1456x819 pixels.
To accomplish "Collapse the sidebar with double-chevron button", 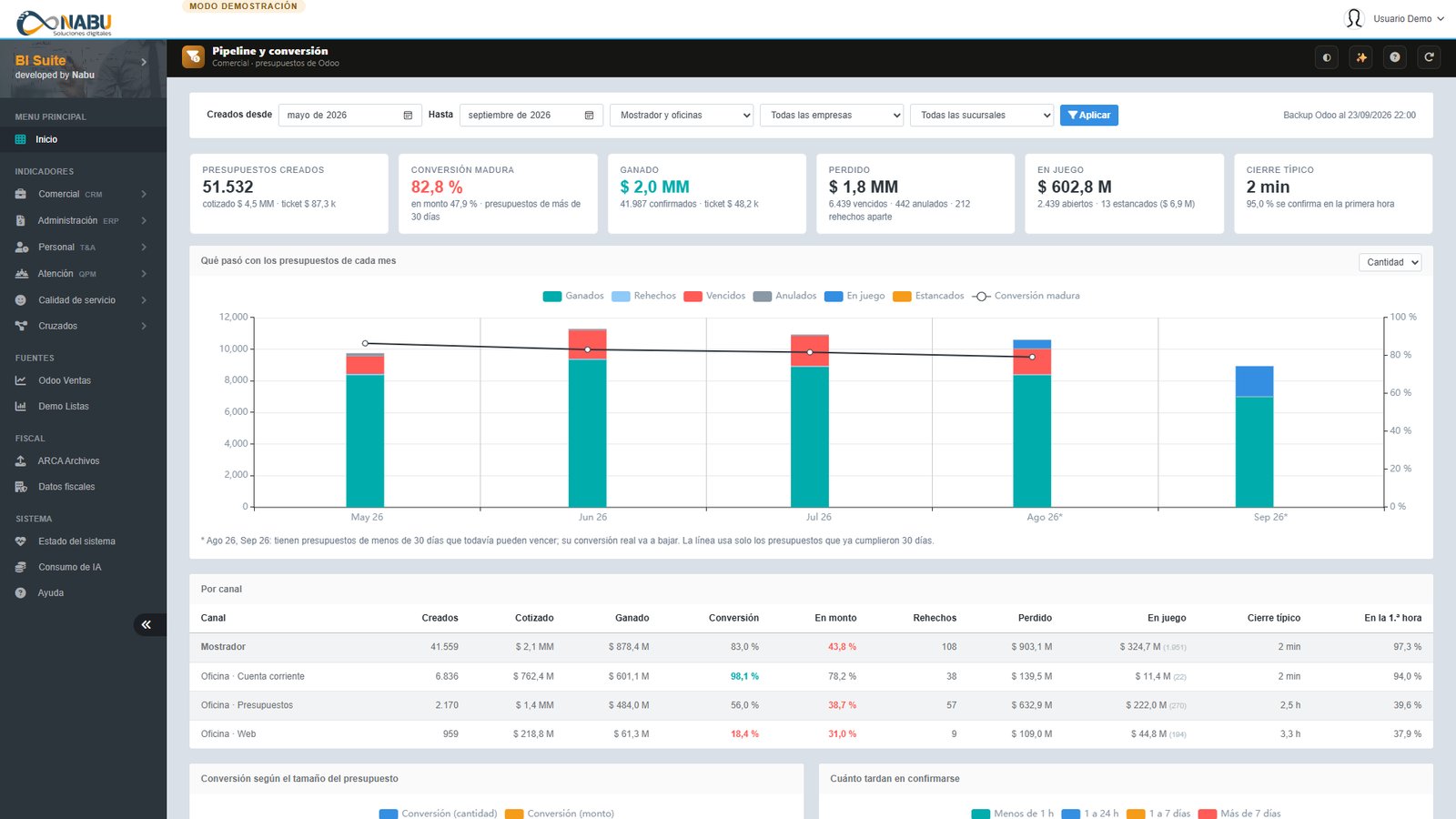I will coord(147,624).
